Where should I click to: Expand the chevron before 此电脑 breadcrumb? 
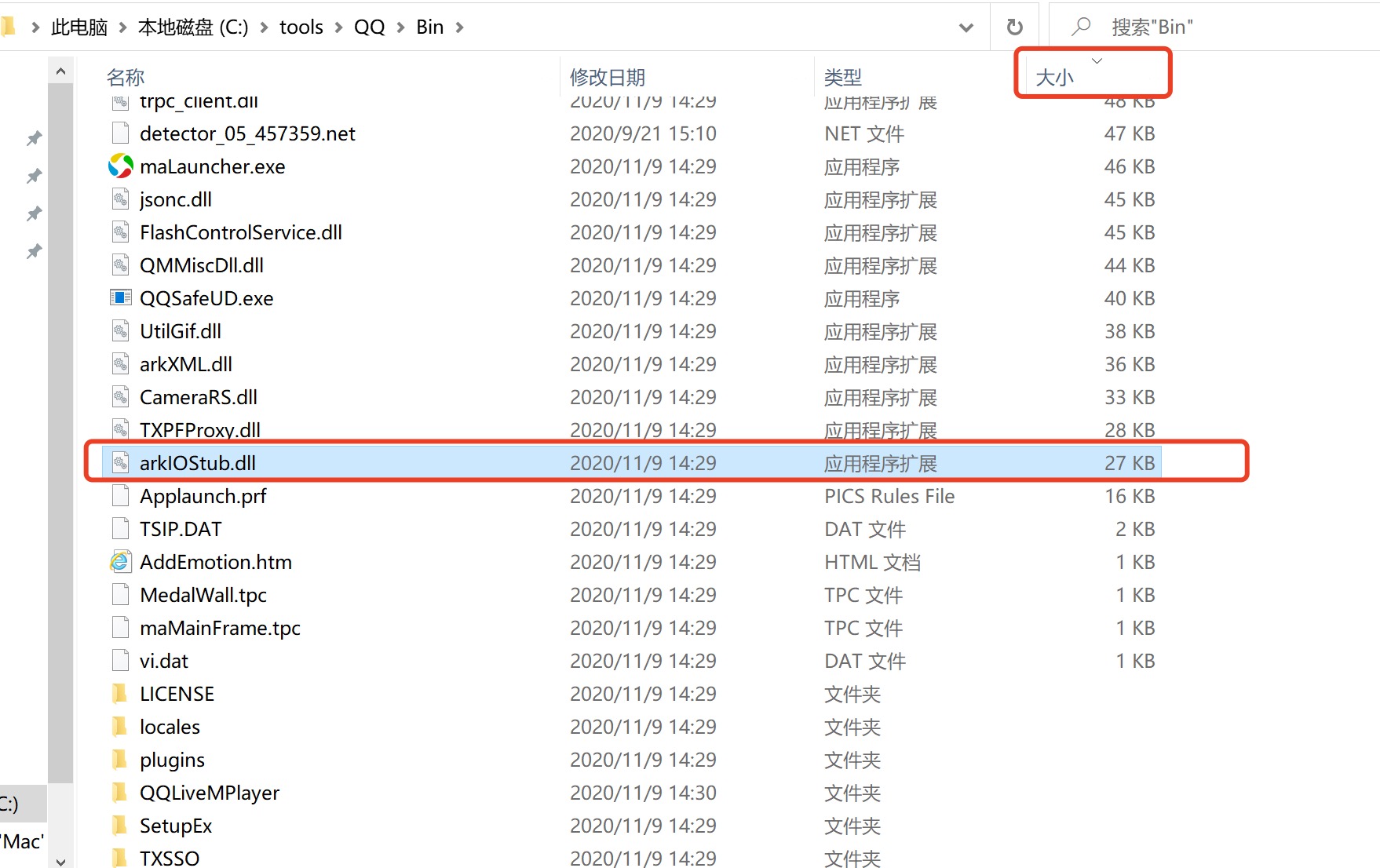pos(35,27)
